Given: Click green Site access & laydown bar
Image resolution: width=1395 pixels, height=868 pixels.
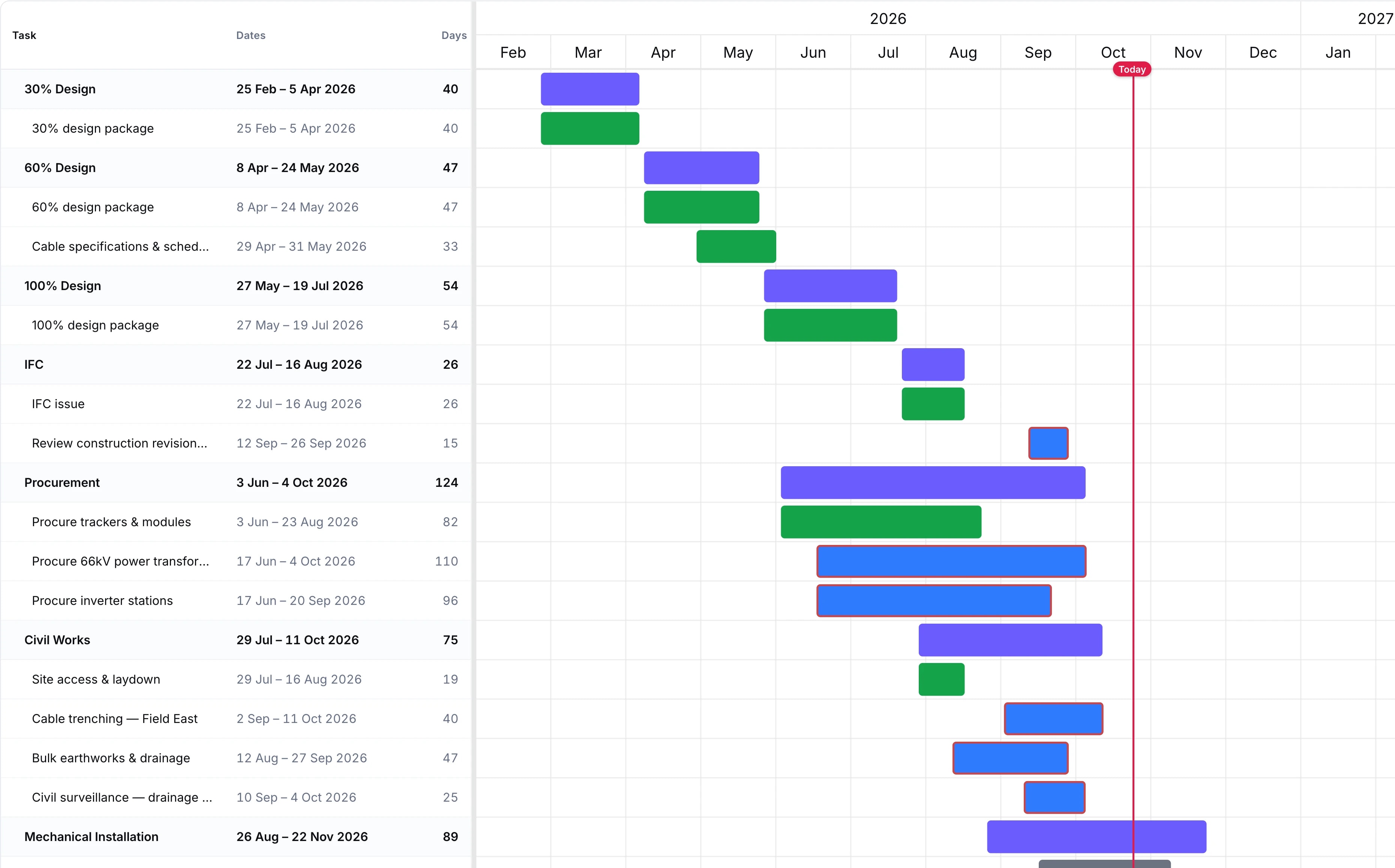Looking at the screenshot, I should tap(941, 679).
